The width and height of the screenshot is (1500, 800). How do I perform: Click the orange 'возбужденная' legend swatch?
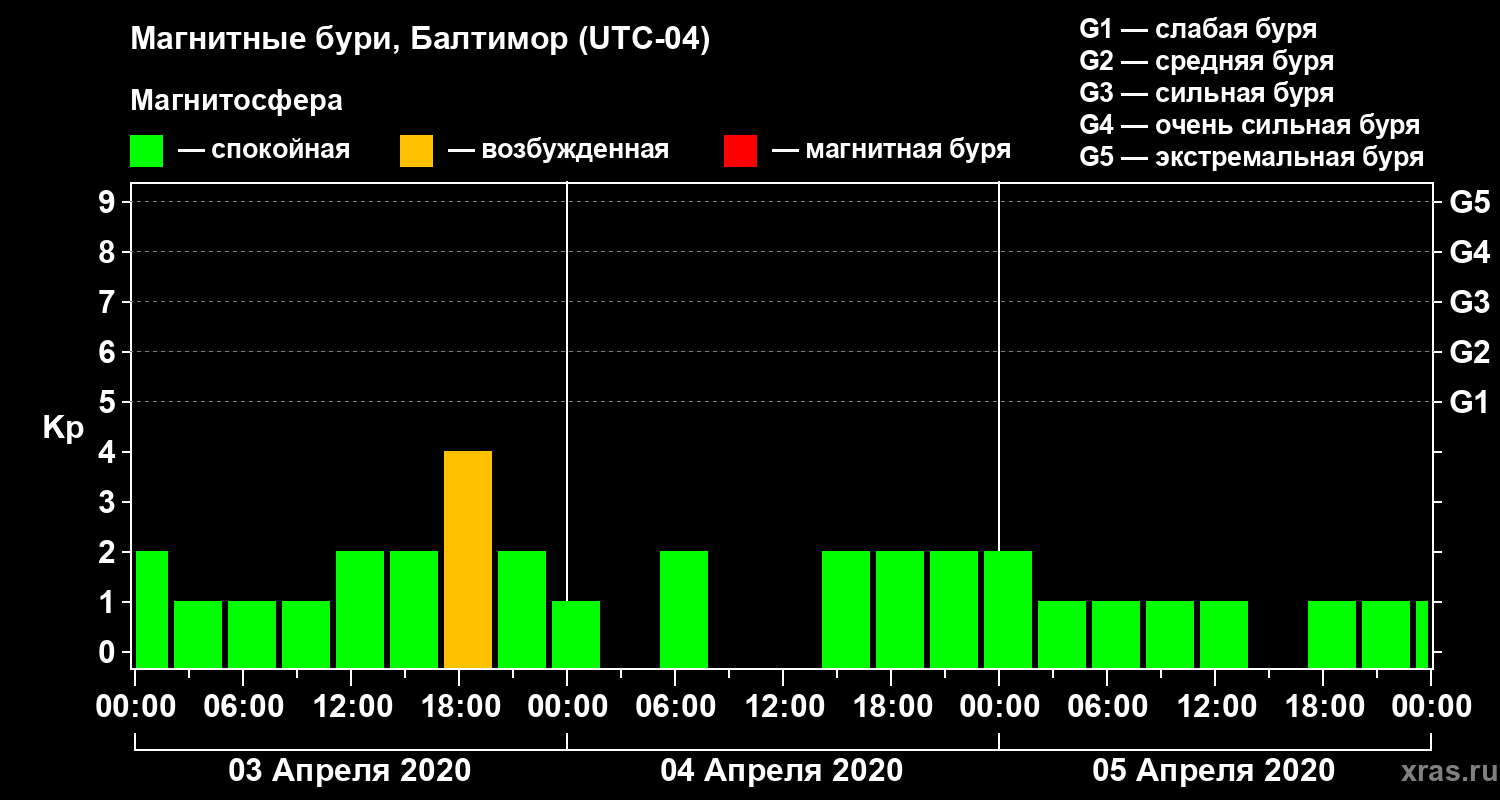point(416,150)
